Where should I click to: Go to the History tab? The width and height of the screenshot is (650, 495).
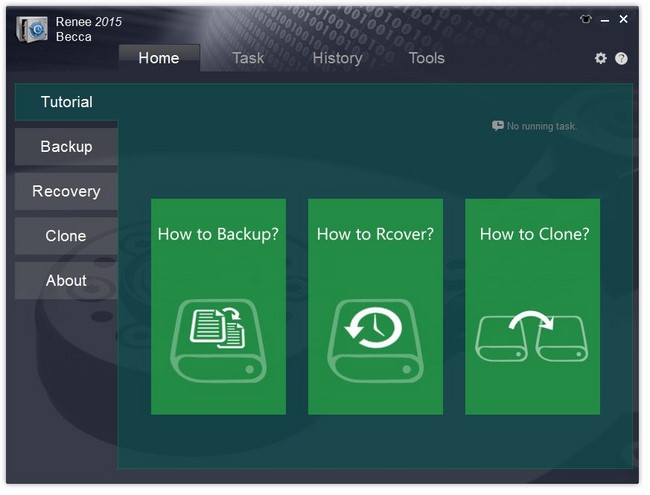pos(337,58)
